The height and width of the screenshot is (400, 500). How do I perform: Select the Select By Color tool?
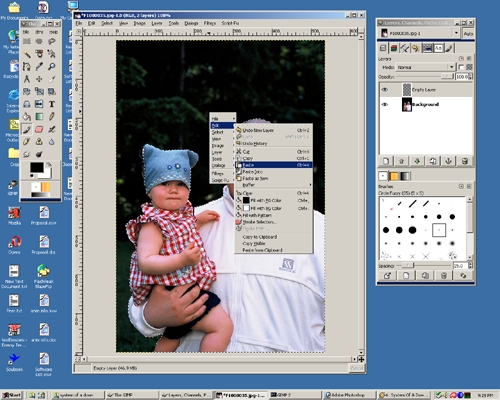point(39,54)
